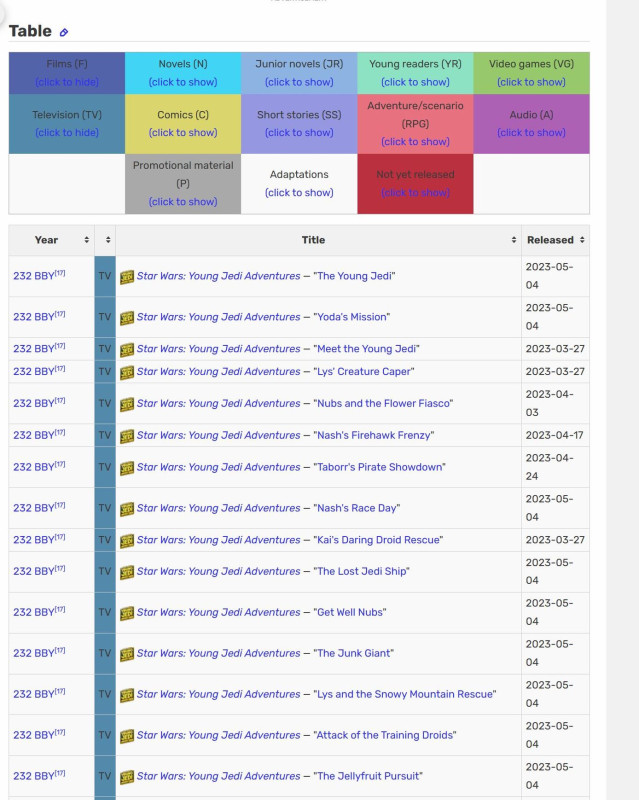Hide Television (TV) entries
This screenshot has height=800, width=639.
click(67, 133)
